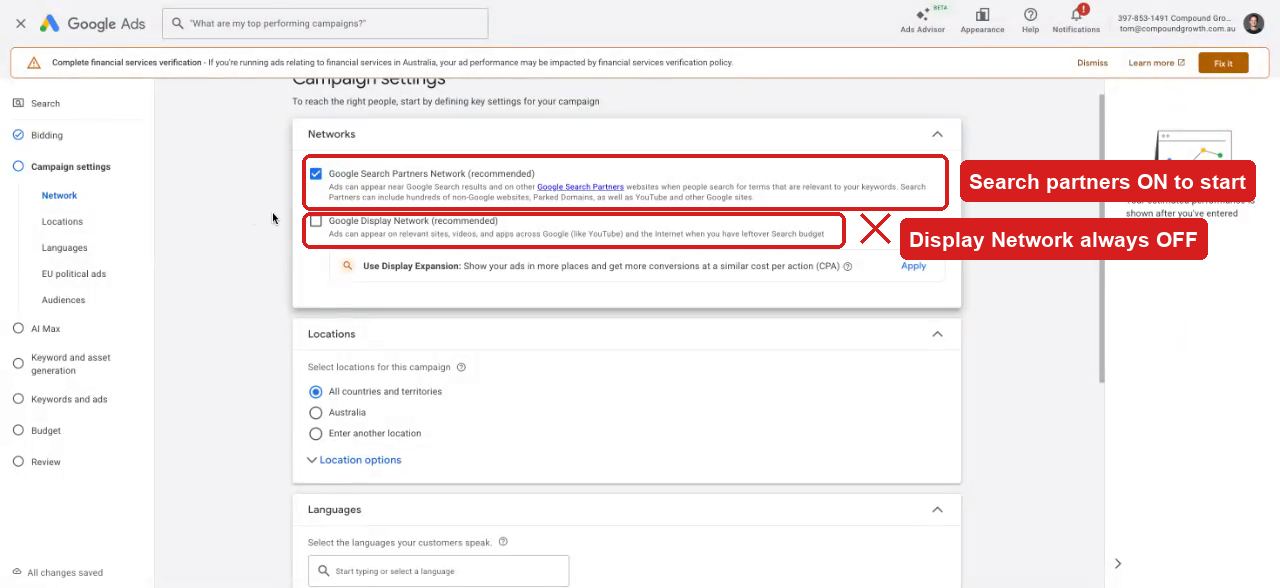Click the help icon next to Display Expansion
1280x588 pixels.
click(848, 267)
